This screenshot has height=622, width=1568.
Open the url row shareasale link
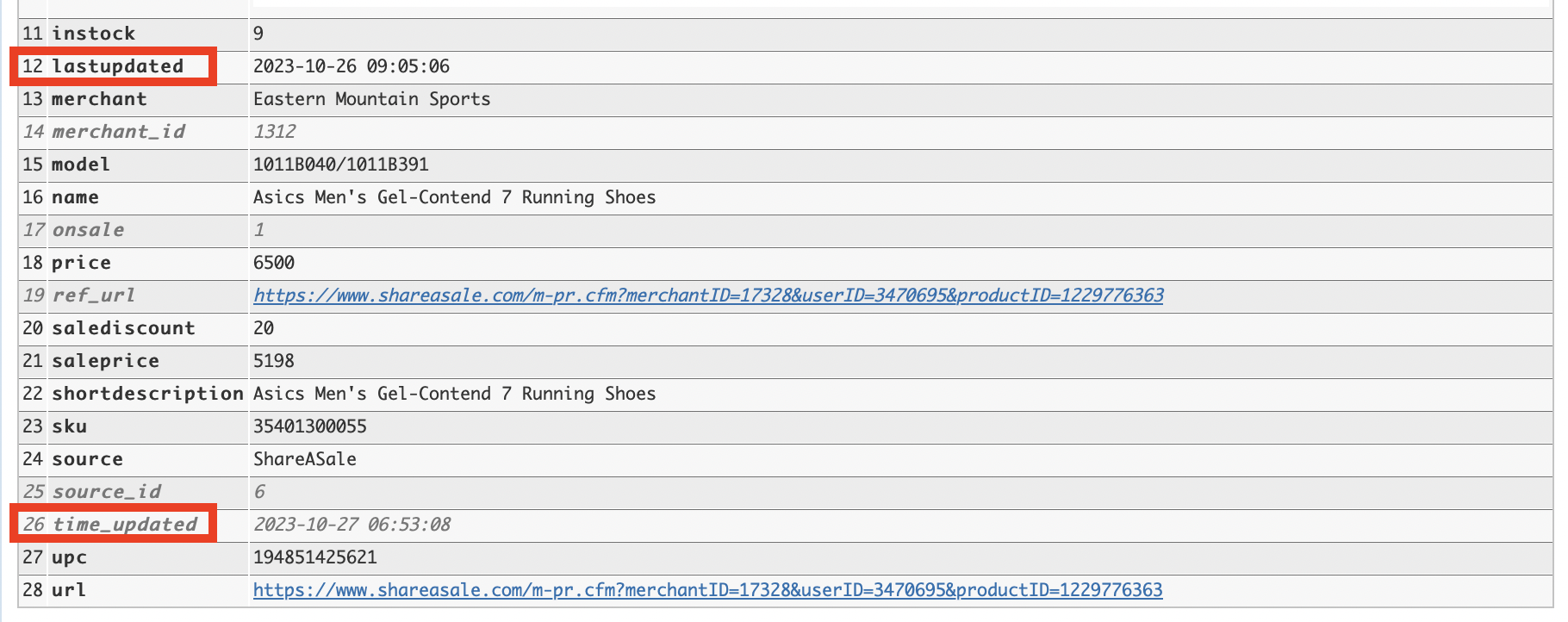click(x=707, y=590)
